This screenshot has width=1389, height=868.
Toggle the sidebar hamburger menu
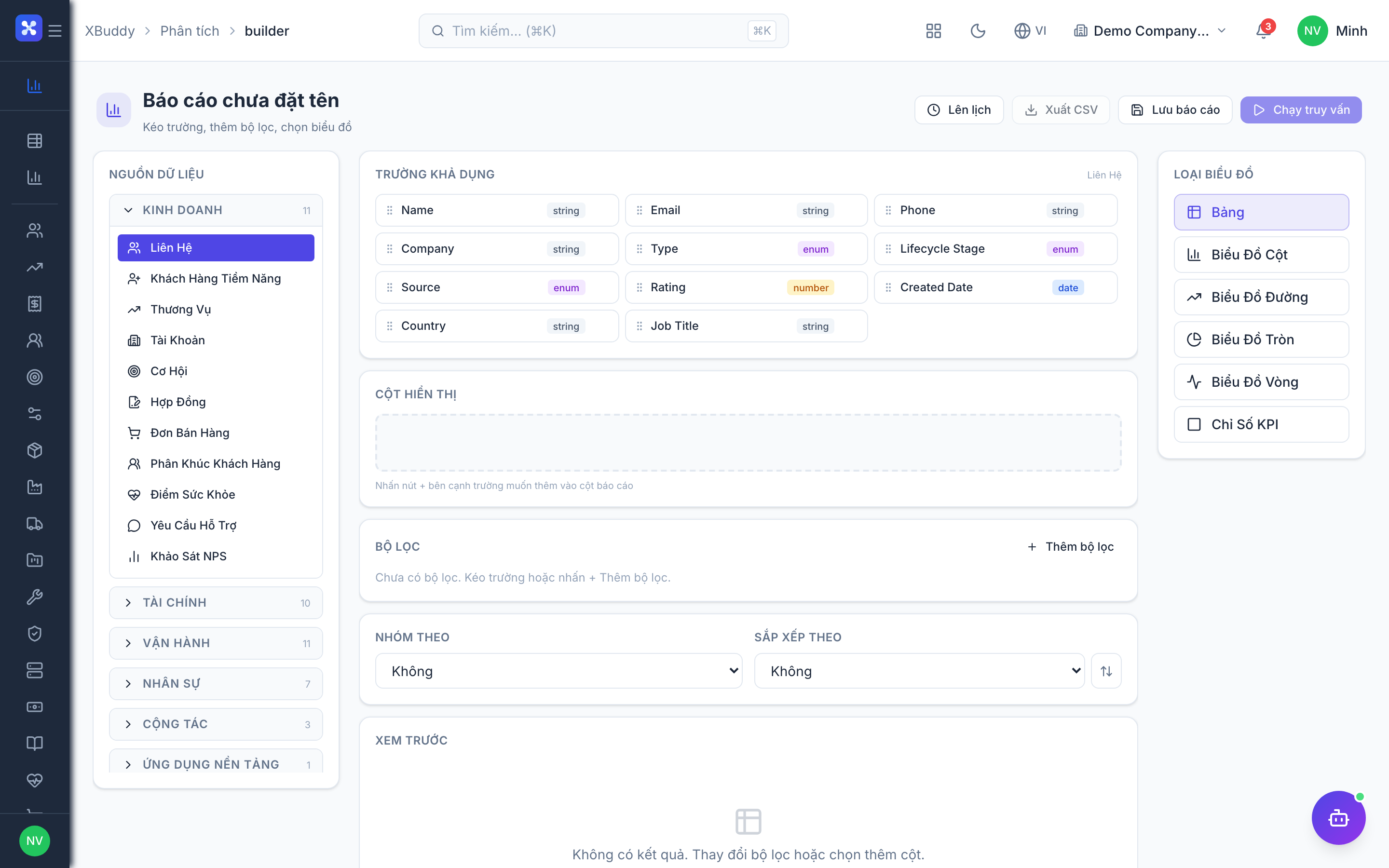point(55,31)
